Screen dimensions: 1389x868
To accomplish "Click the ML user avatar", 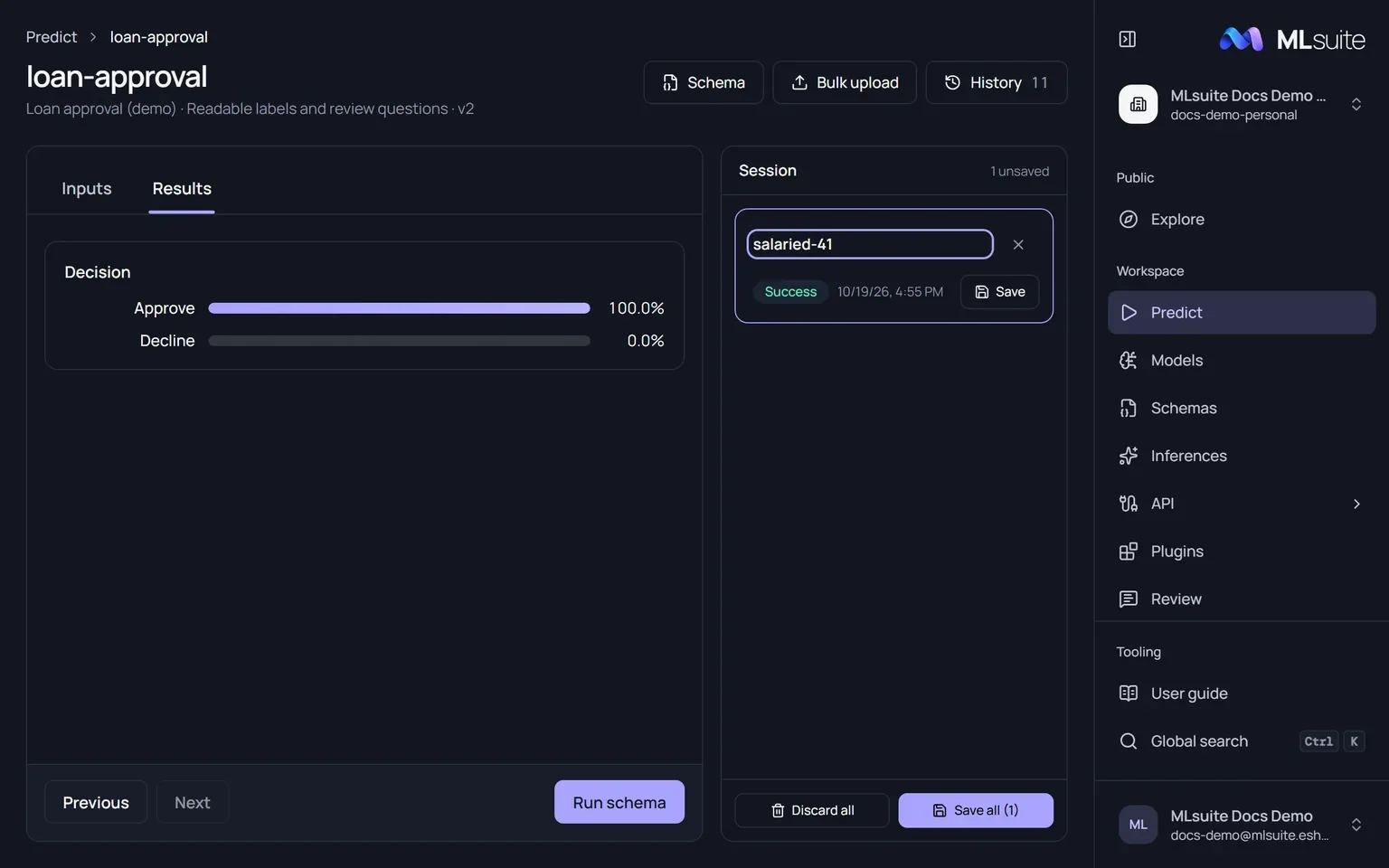I will tap(1138, 825).
